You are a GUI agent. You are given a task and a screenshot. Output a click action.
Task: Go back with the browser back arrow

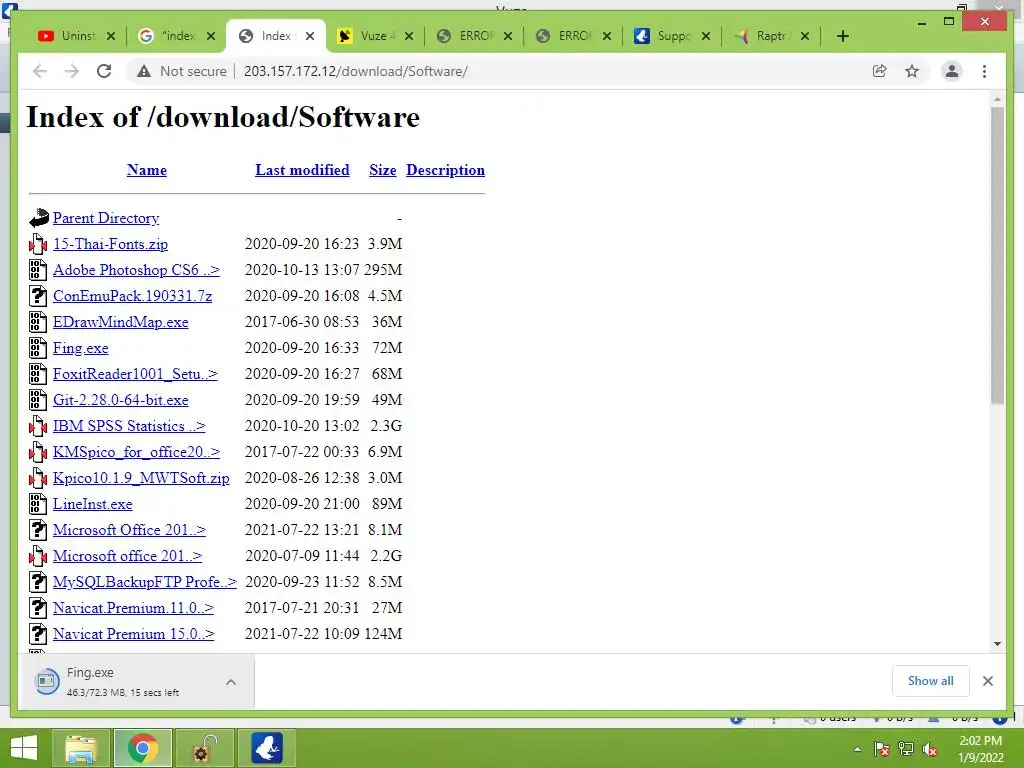[x=40, y=71]
